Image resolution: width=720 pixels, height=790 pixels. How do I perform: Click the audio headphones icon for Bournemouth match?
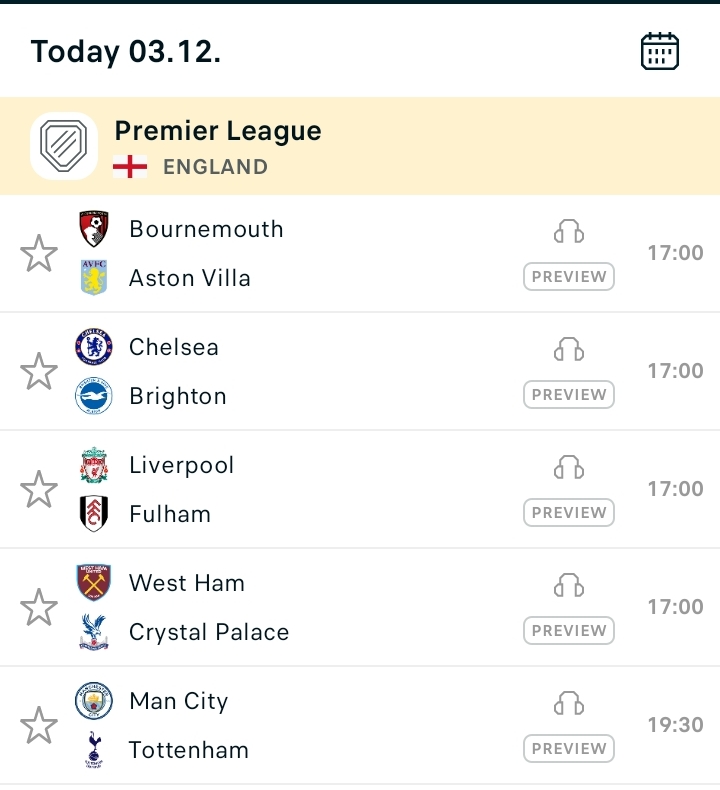pyautogui.click(x=569, y=231)
